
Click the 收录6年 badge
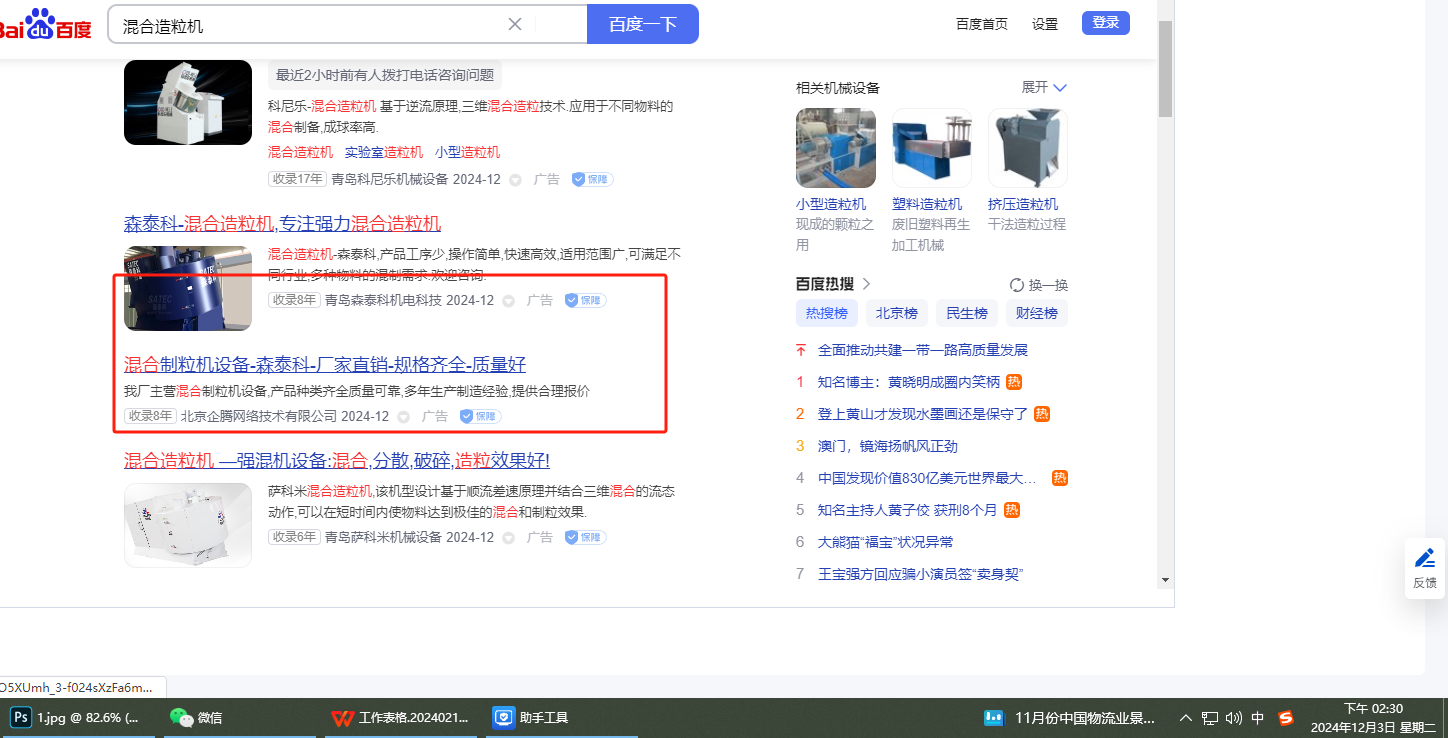pos(294,537)
